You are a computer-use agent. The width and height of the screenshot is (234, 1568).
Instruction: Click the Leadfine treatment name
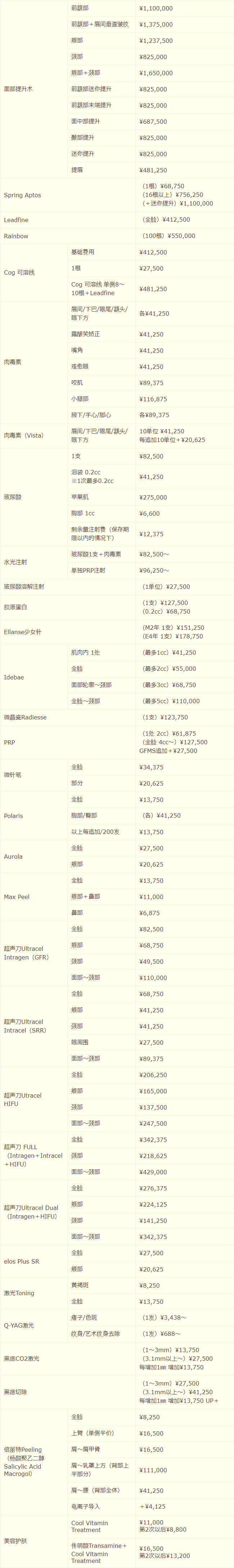coord(16,220)
